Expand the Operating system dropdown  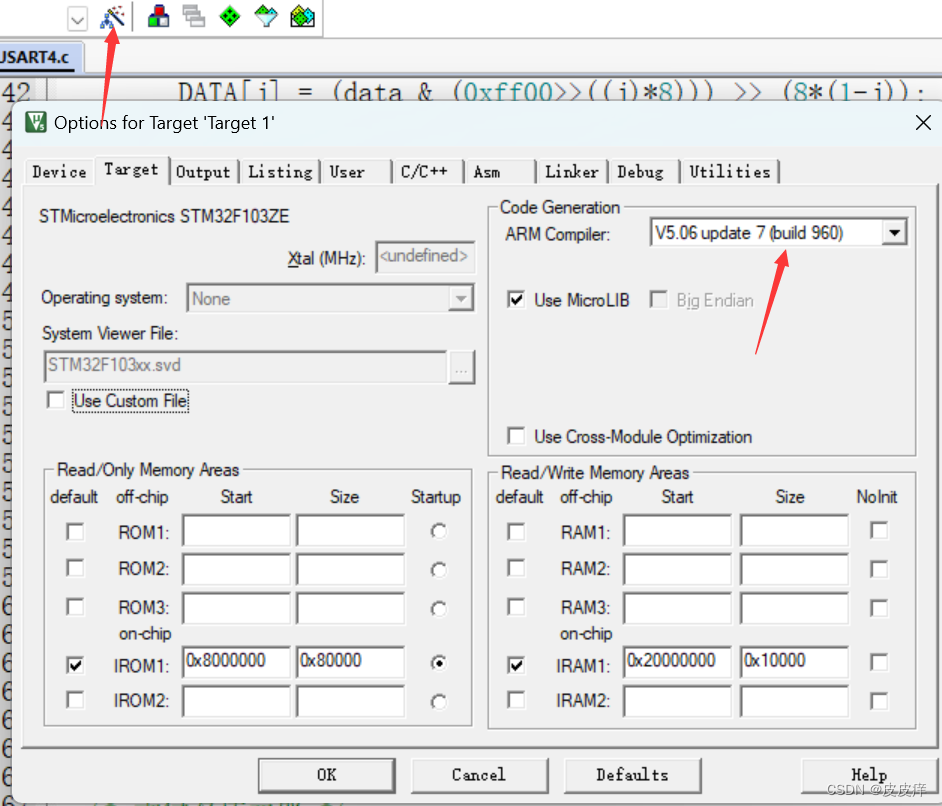pyautogui.click(x=461, y=298)
